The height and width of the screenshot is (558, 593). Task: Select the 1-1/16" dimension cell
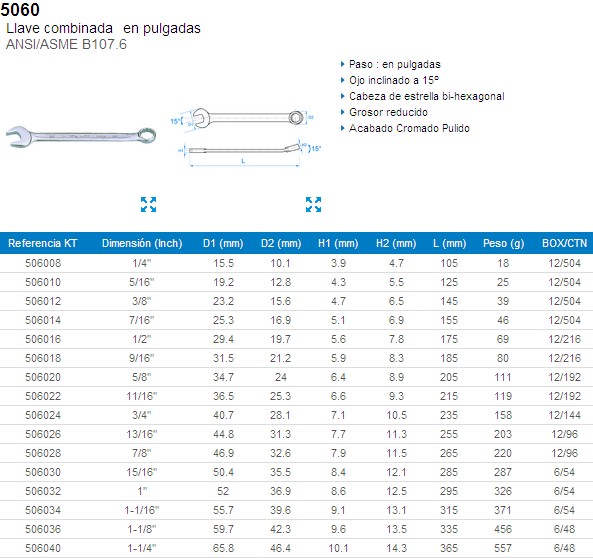click(x=142, y=510)
